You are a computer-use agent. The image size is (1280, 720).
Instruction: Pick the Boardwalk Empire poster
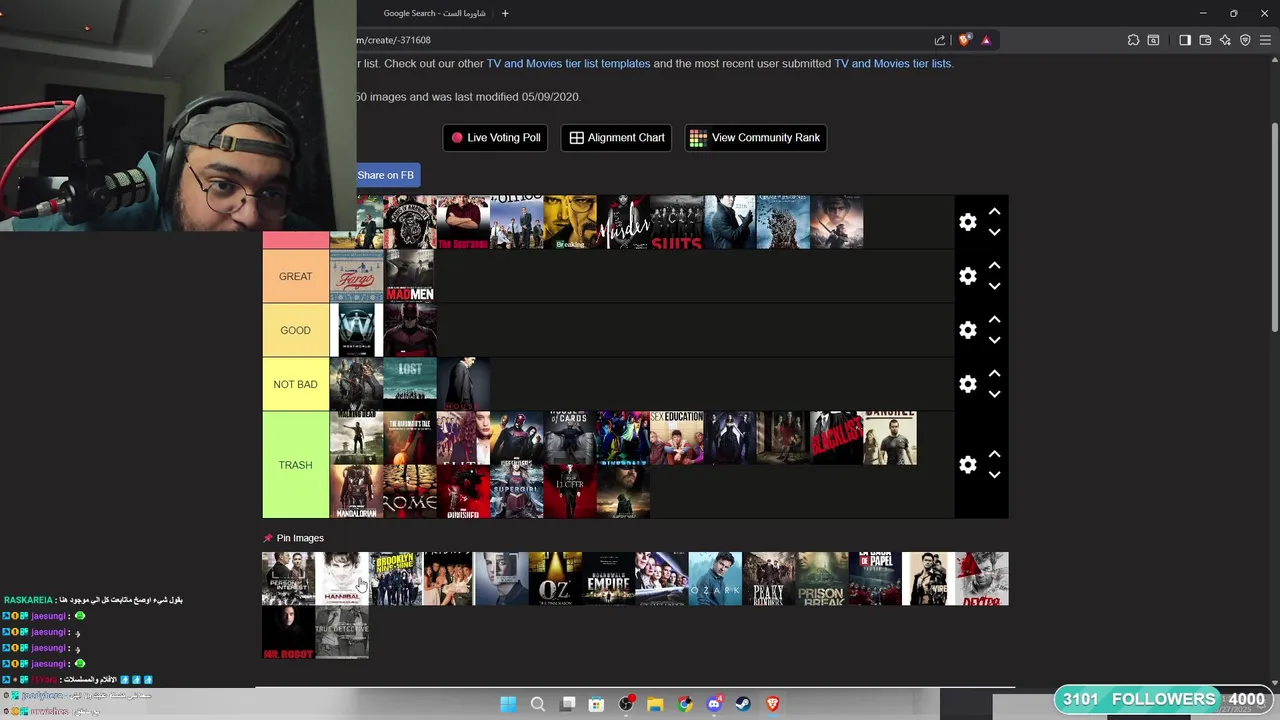click(x=608, y=578)
